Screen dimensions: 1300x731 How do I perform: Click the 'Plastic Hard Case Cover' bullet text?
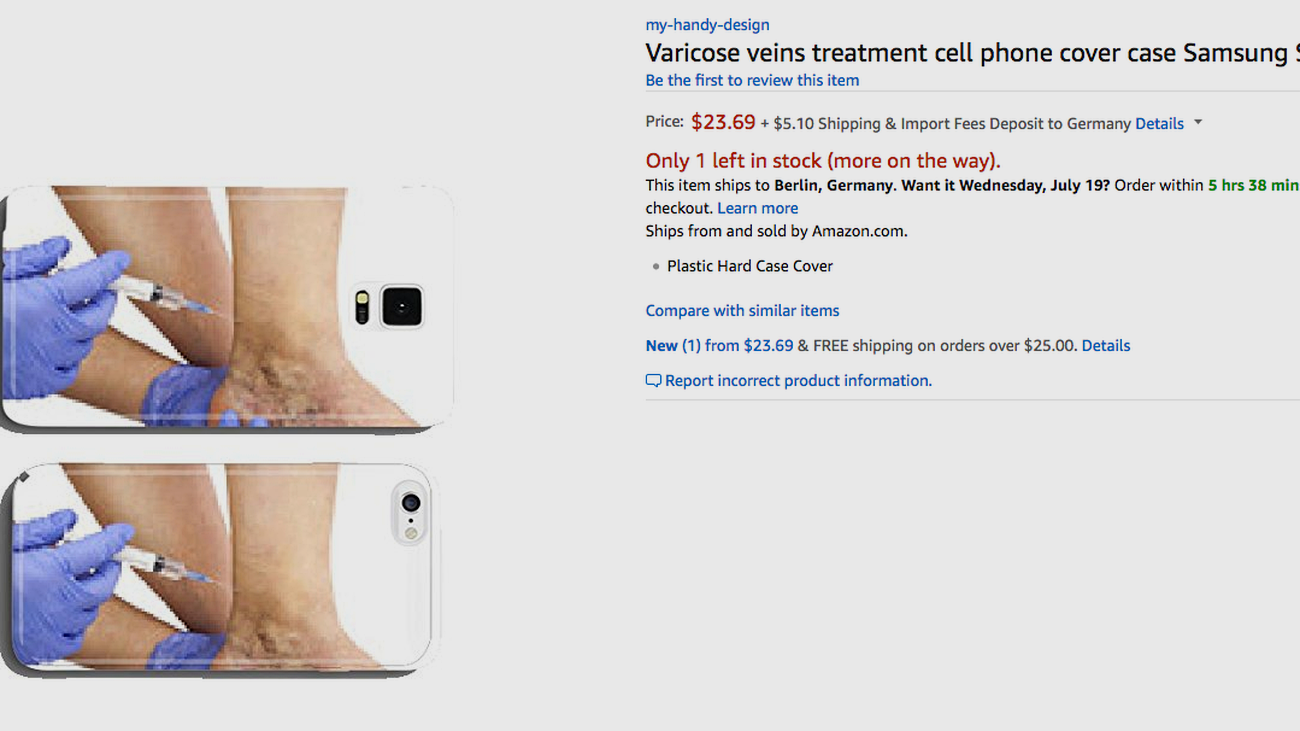pos(750,266)
